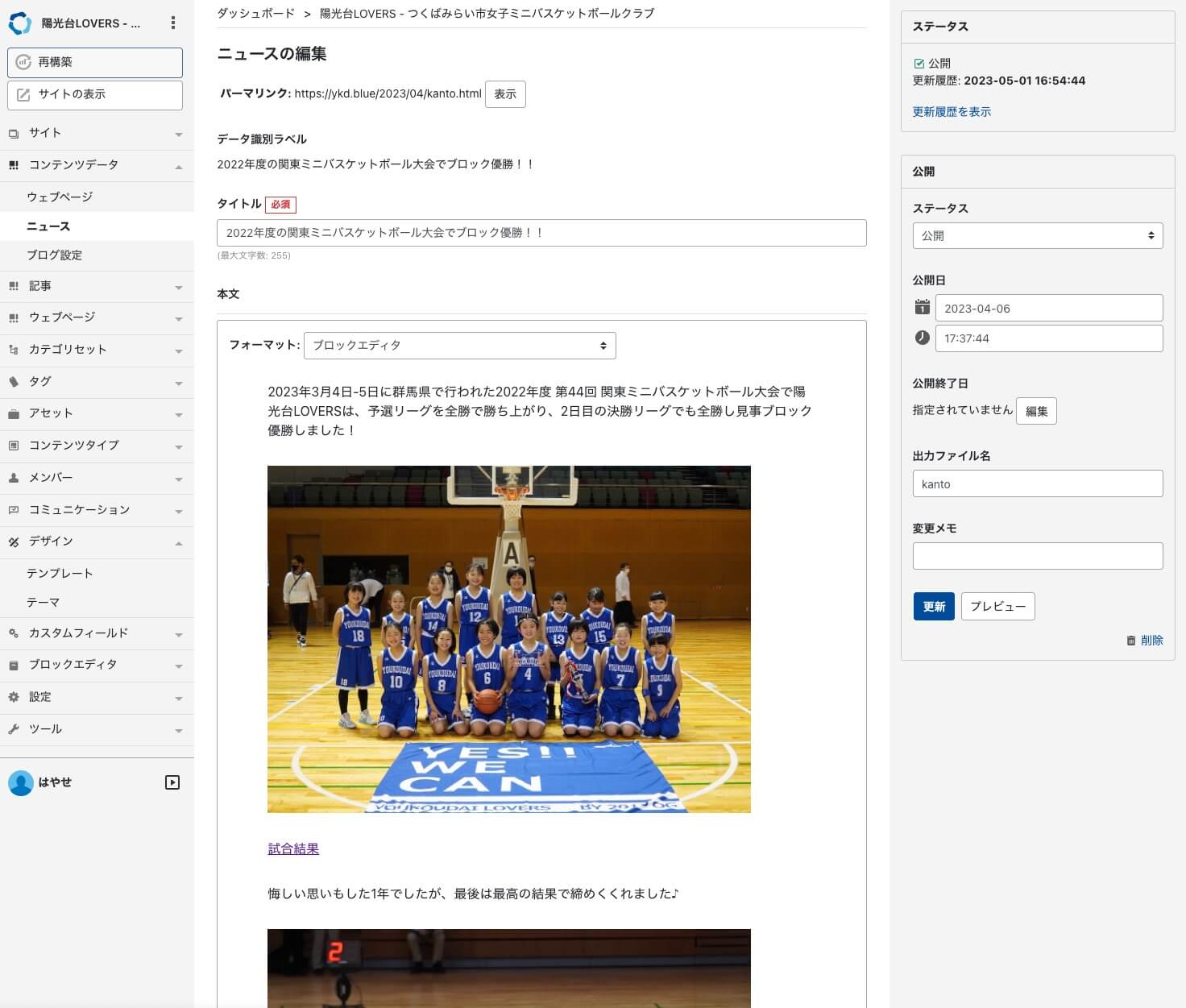Expand the 記事 menu arrow

tap(179, 288)
